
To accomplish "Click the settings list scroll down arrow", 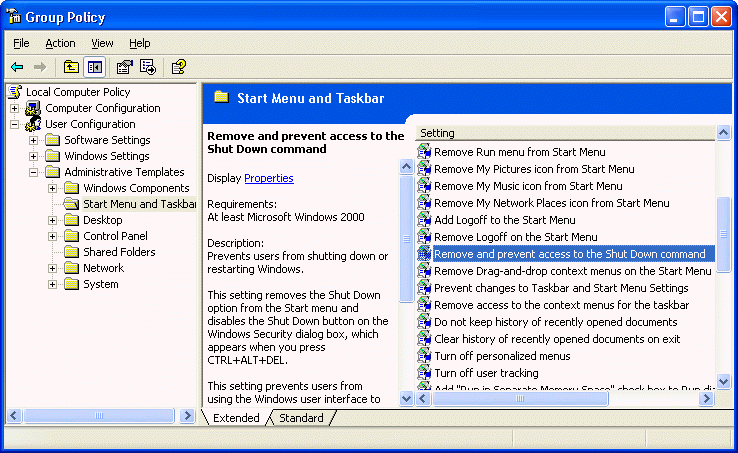I will coord(723,381).
